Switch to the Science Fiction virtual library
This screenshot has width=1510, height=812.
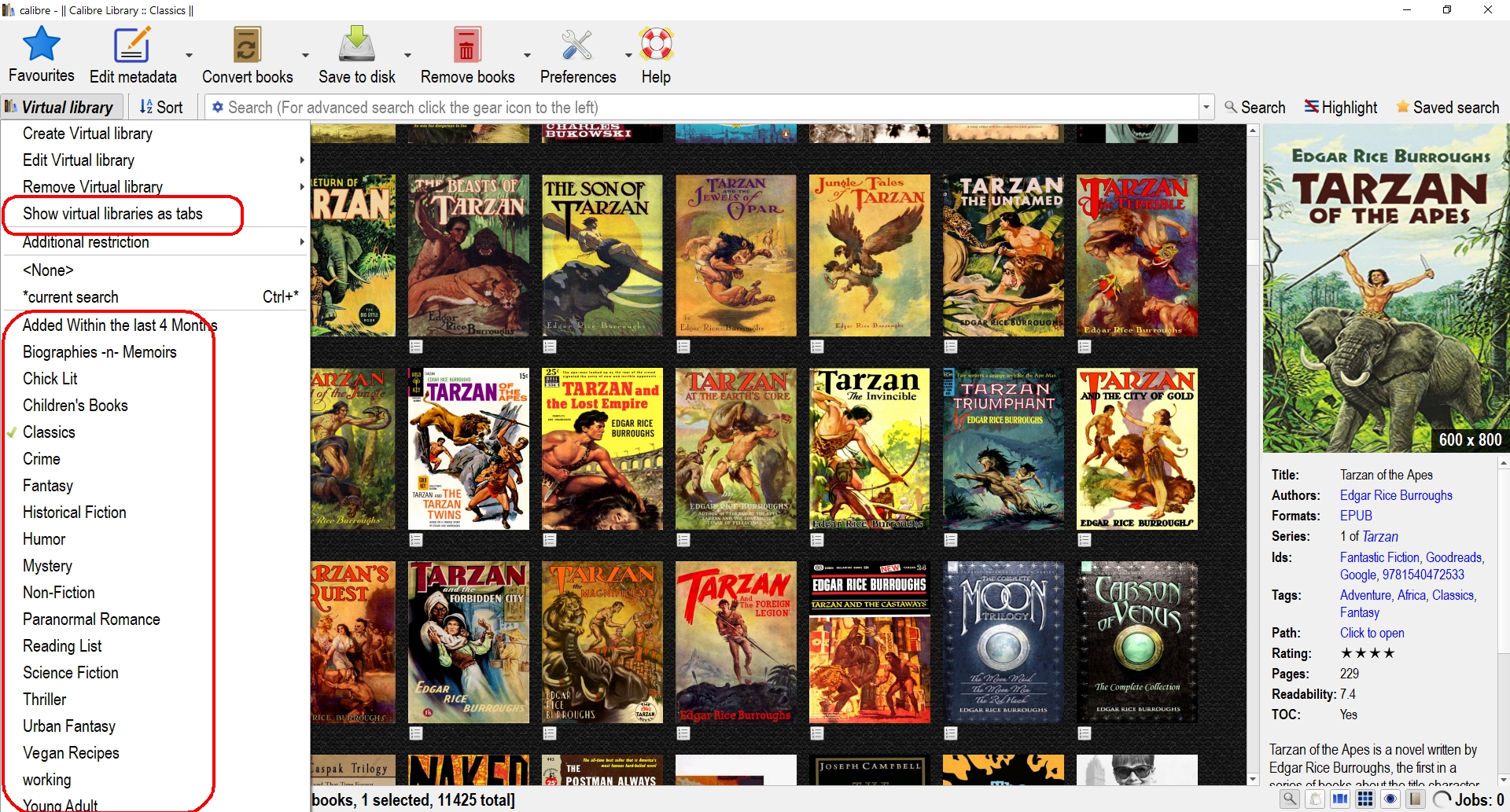coord(155,673)
